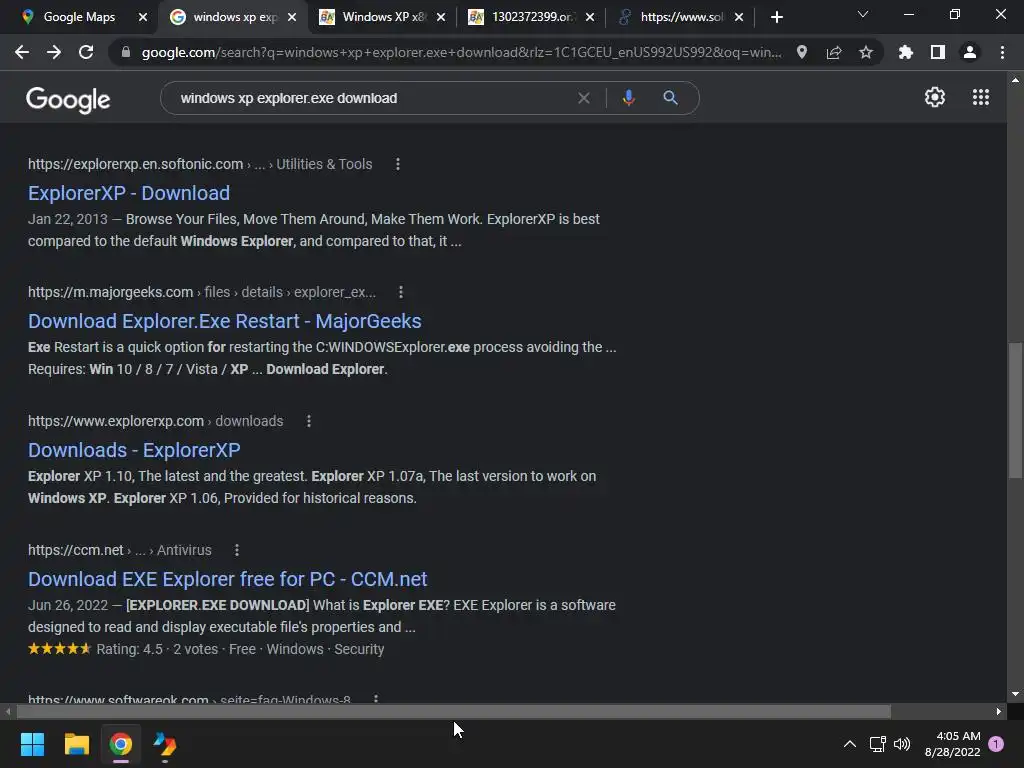Click the 4.5 star rating text
Viewport: 1024px width, 768px height.
coord(129,649)
